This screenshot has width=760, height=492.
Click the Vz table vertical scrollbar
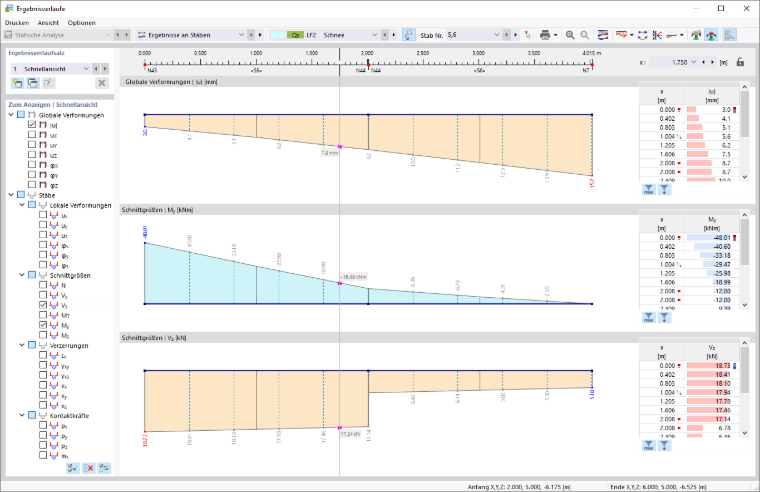[x=745, y=388]
